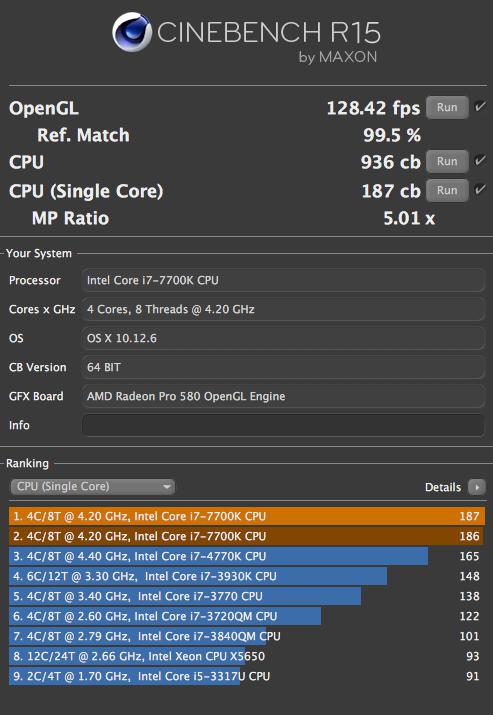Expand ranking Details panel
The image size is (493, 715).
455,487
